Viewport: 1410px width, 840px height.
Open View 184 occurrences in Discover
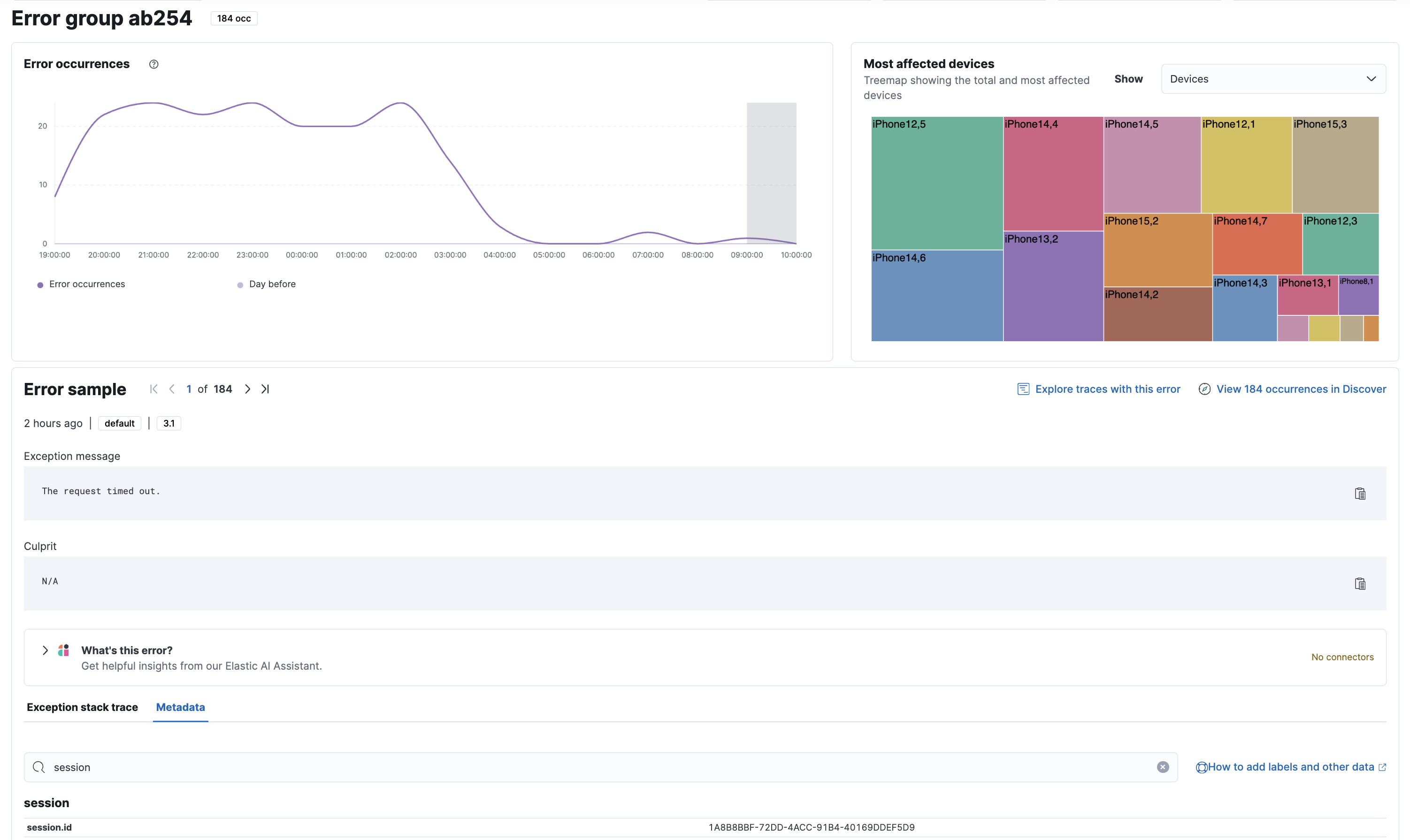pyautogui.click(x=1301, y=389)
